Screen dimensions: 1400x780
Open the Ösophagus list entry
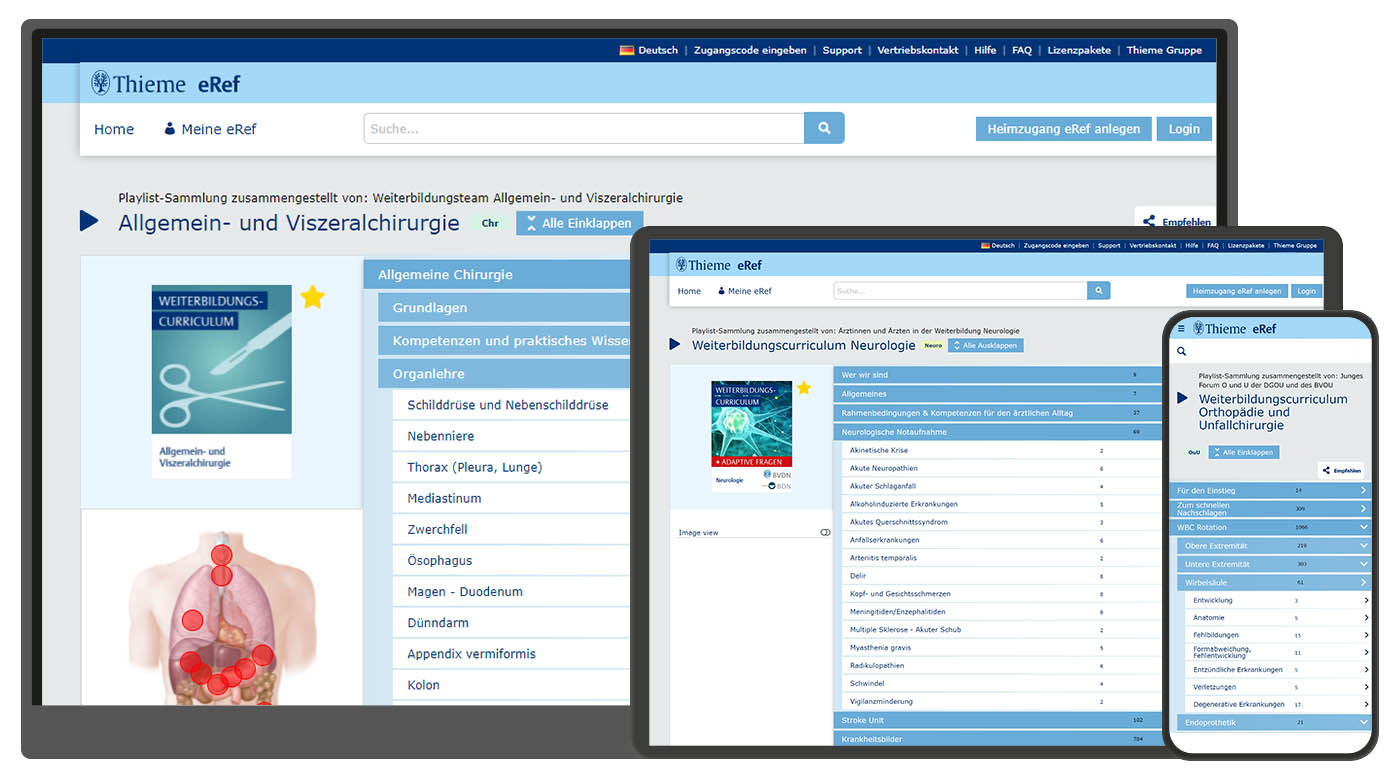(511, 561)
